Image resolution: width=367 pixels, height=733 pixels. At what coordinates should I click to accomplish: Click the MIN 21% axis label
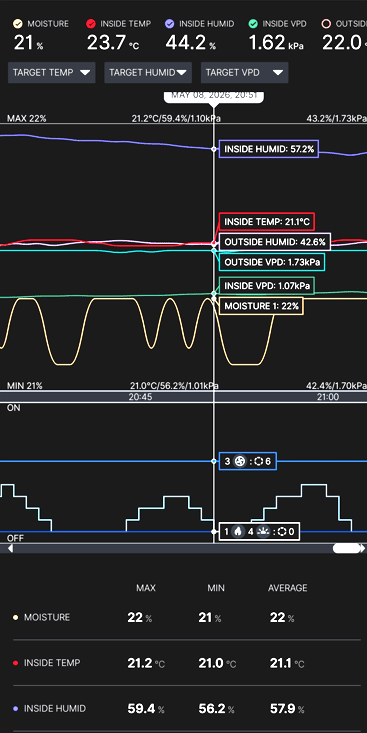pyautogui.click(x=25, y=386)
